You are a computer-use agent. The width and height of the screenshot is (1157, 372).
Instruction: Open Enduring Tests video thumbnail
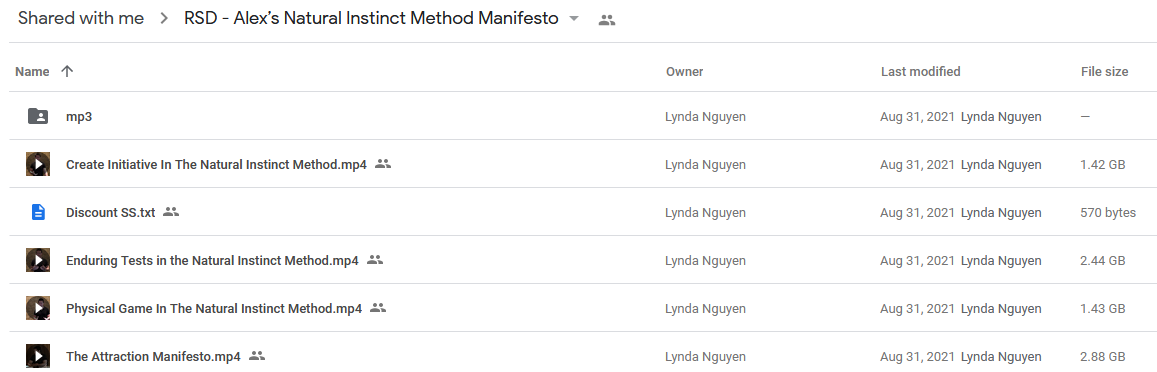coord(38,260)
